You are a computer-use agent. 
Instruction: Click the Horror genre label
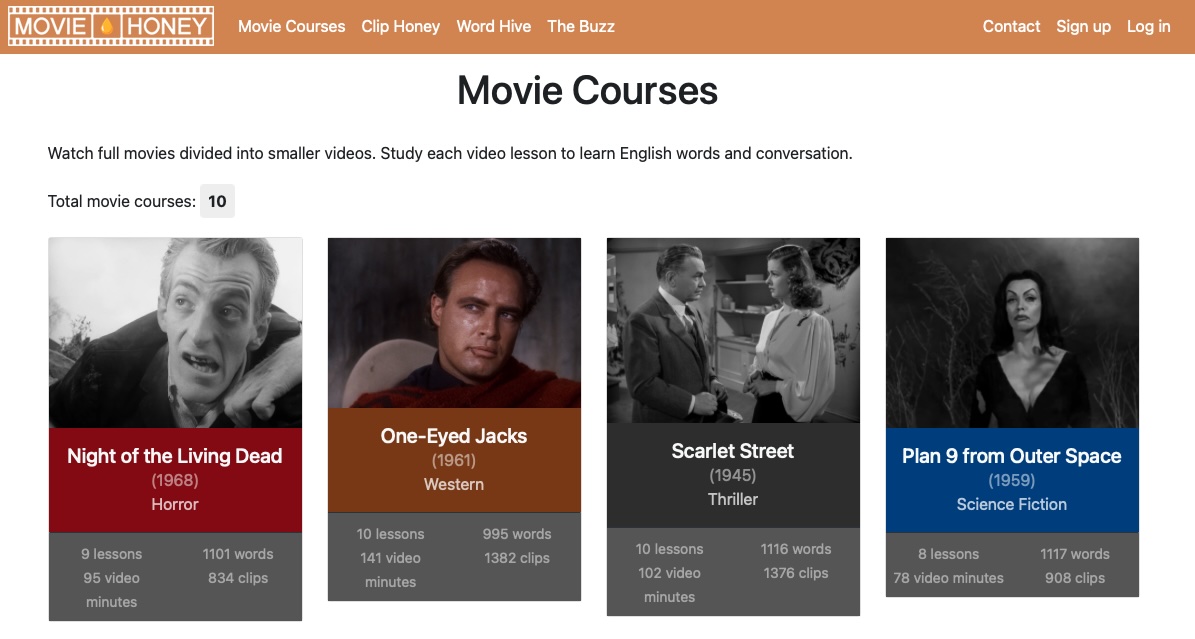(174, 504)
